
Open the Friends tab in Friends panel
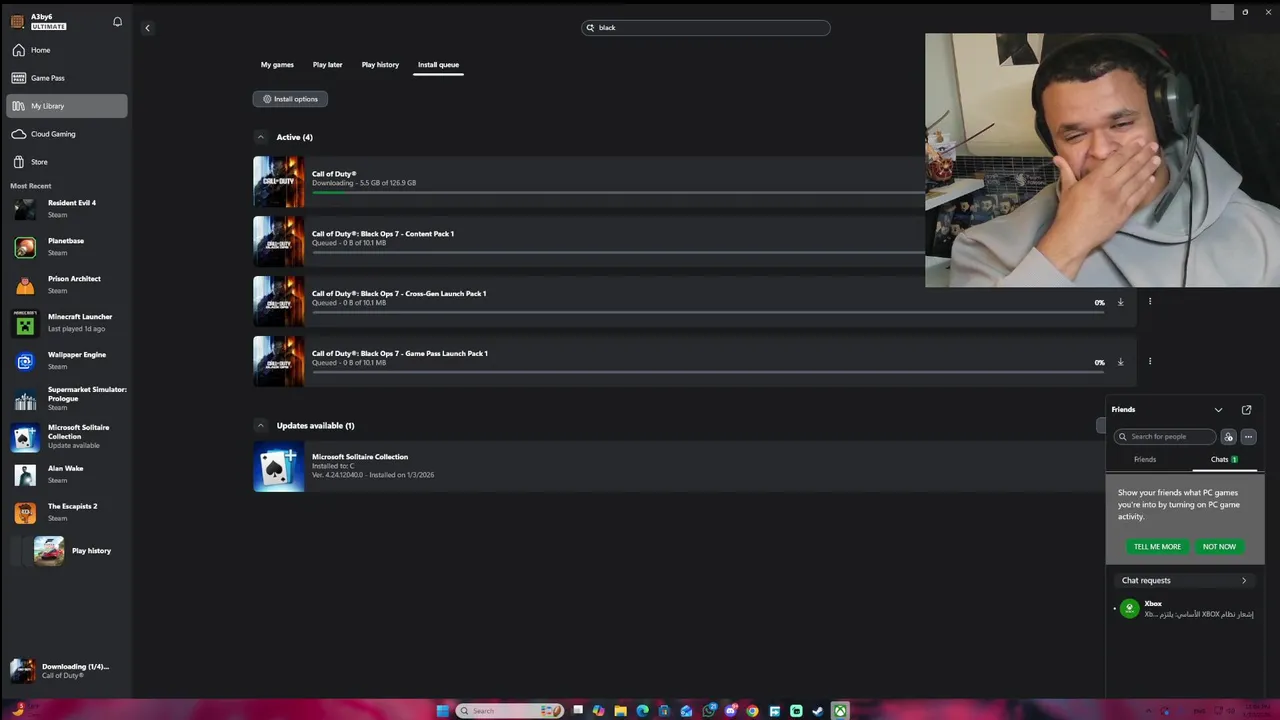point(1145,460)
